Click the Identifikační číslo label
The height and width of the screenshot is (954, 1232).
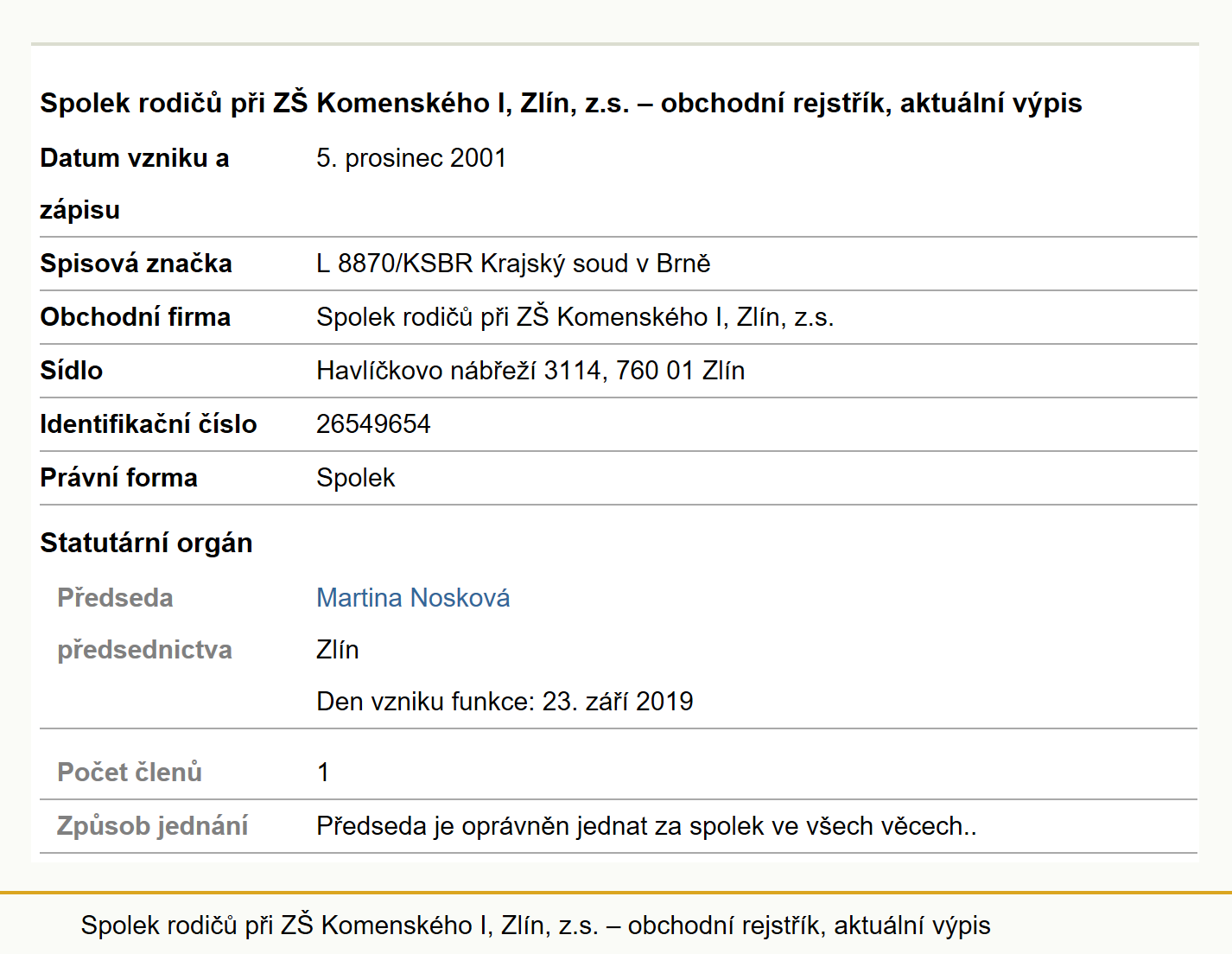click(149, 424)
